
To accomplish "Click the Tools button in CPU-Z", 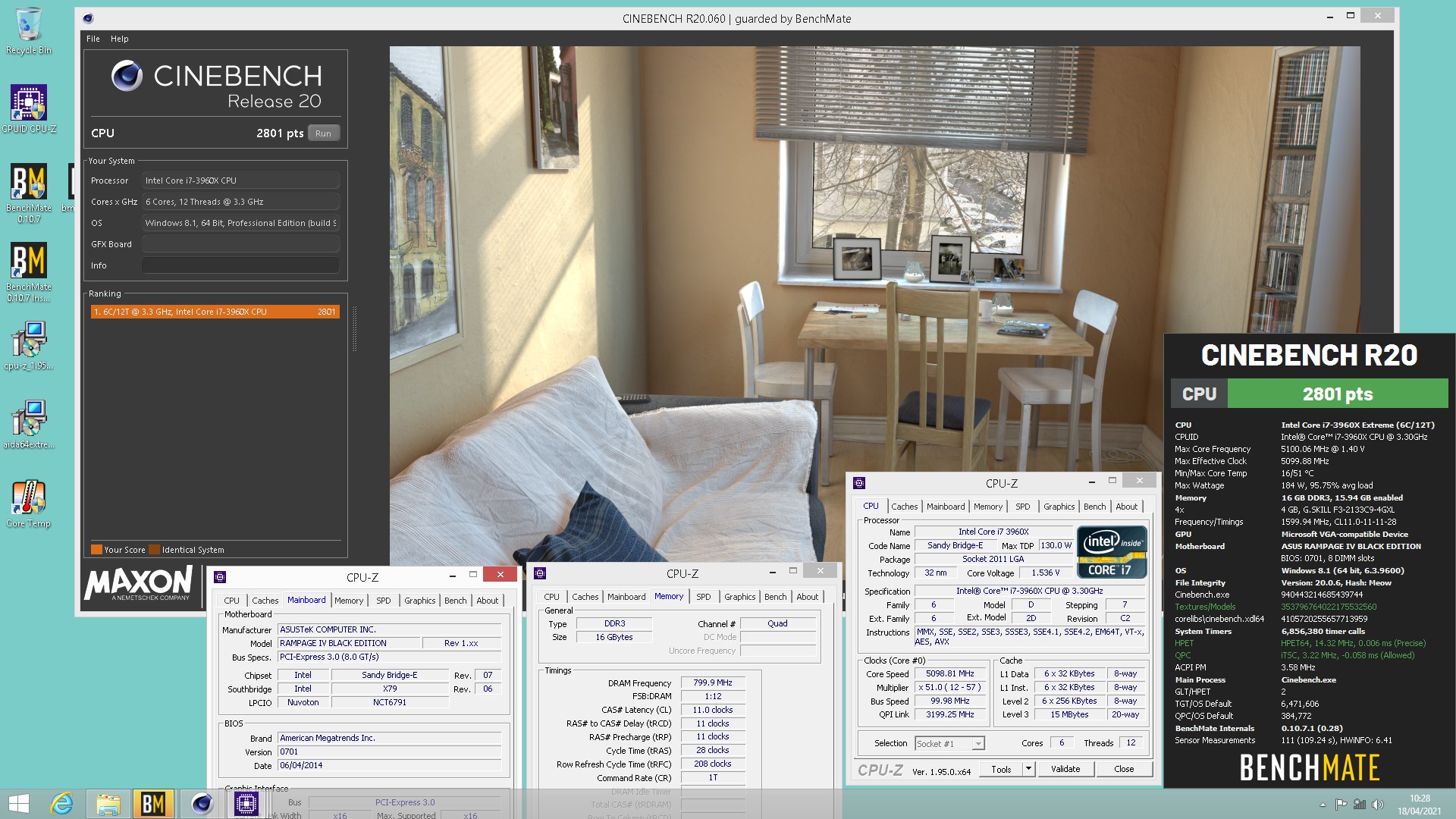I will pyautogui.click(x=1001, y=769).
